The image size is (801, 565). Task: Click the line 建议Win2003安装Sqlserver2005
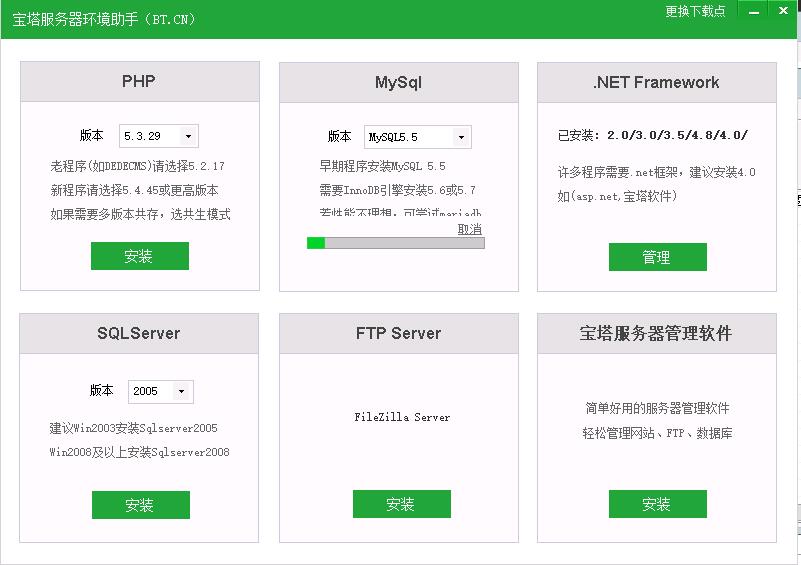click(x=133, y=428)
